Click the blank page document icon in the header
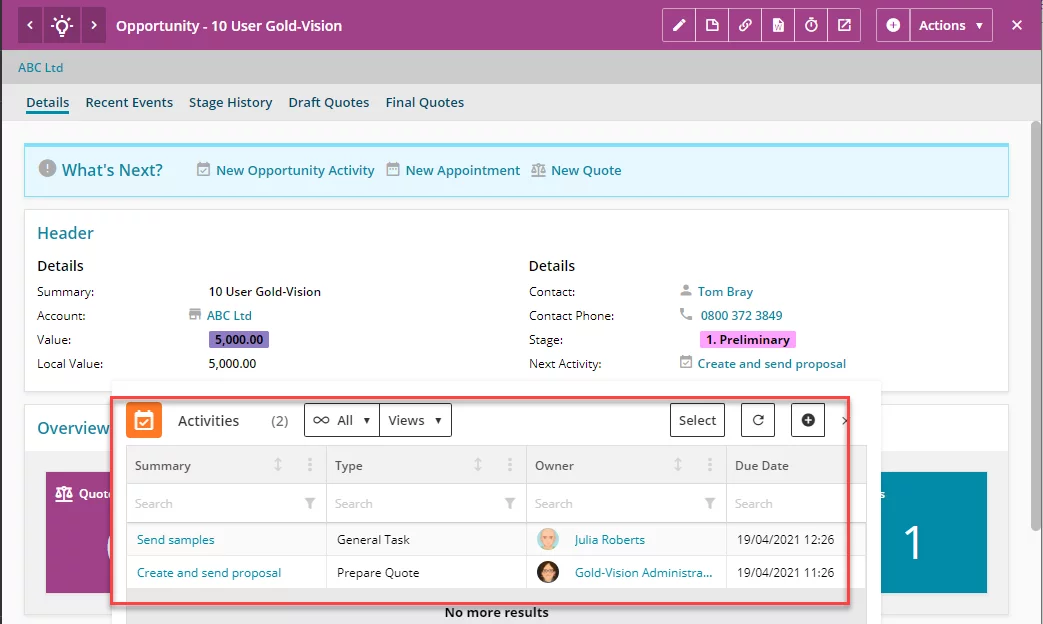1043x624 pixels. click(712, 25)
